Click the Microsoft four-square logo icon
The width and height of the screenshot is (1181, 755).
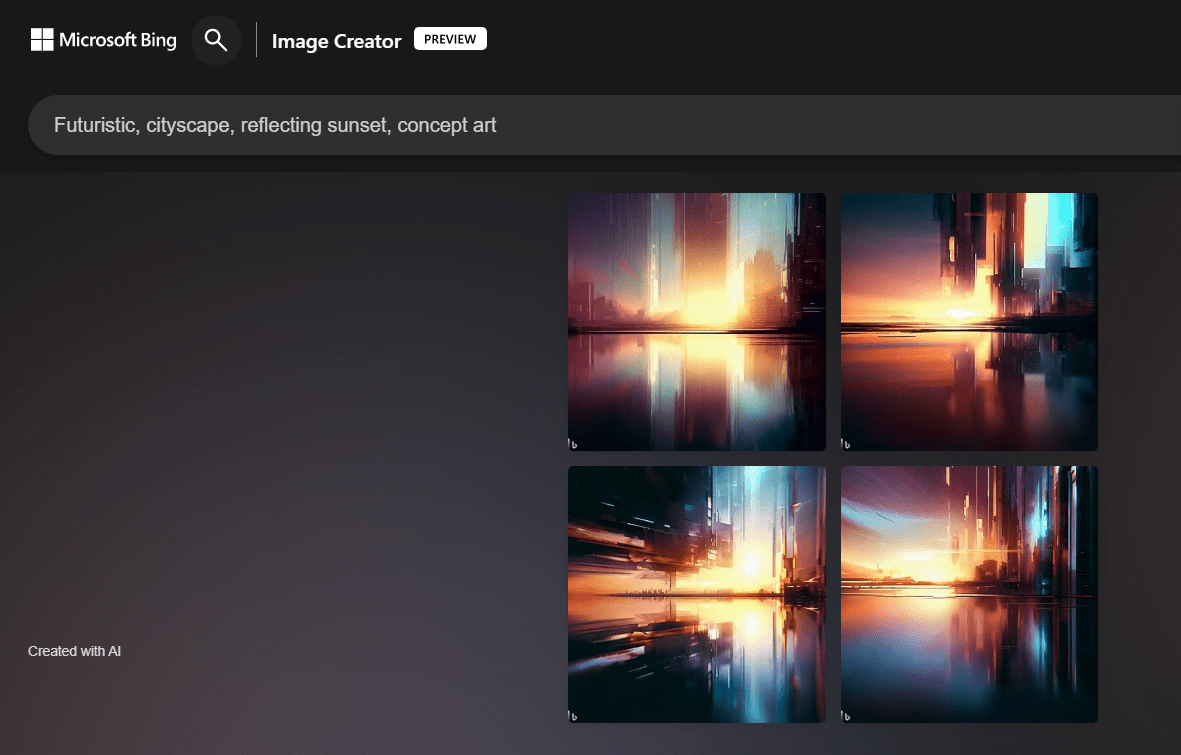click(x=41, y=39)
